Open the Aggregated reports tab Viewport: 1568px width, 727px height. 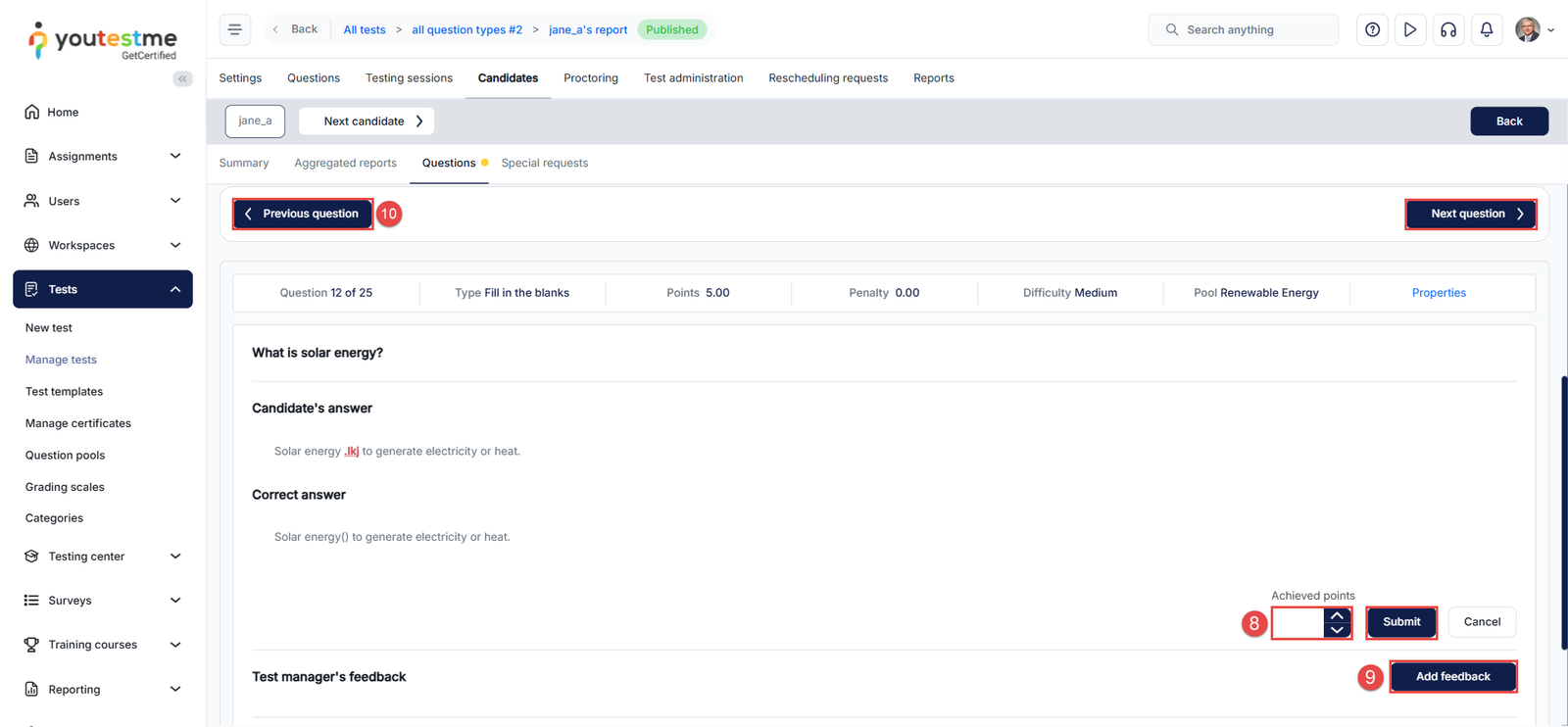click(345, 163)
